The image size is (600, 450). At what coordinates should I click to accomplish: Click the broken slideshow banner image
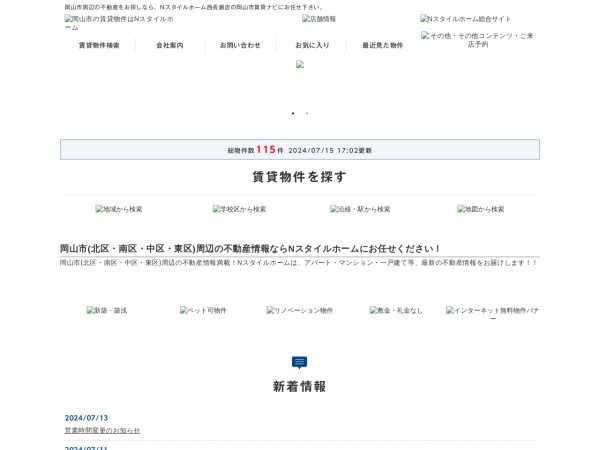coord(300,64)
